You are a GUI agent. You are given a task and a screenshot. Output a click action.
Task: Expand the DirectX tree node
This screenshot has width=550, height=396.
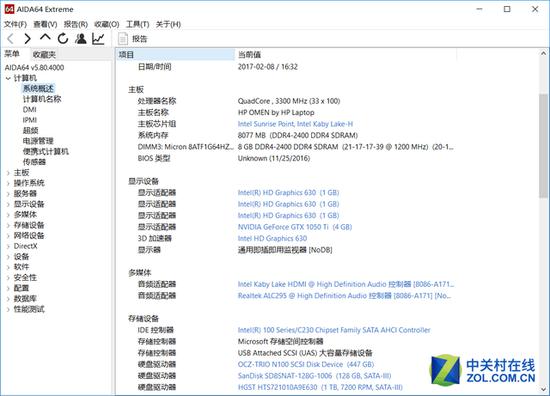pos(8,246)
